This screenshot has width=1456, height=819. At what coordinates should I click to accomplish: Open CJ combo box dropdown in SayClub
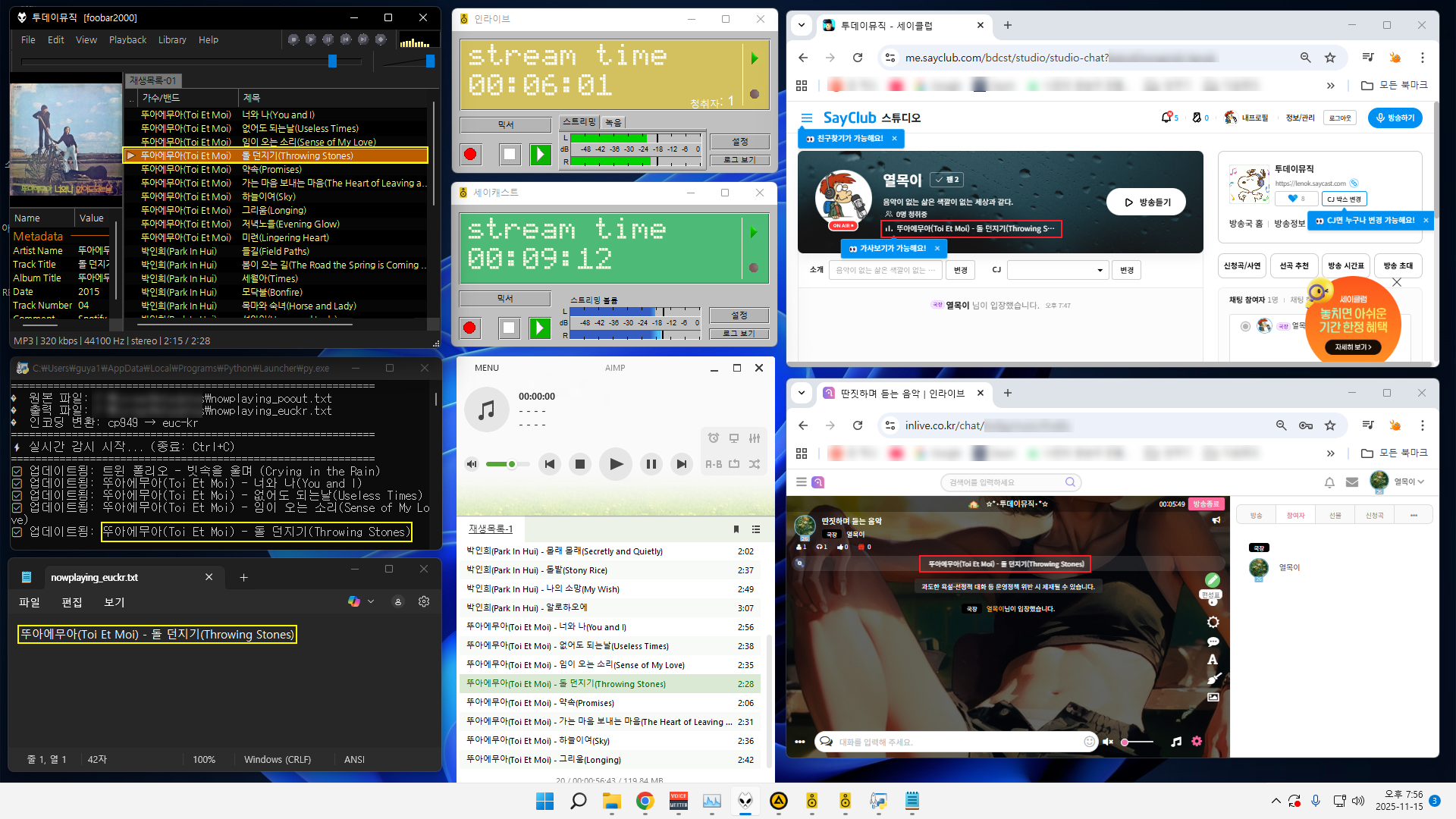[x=1100, y=271]
